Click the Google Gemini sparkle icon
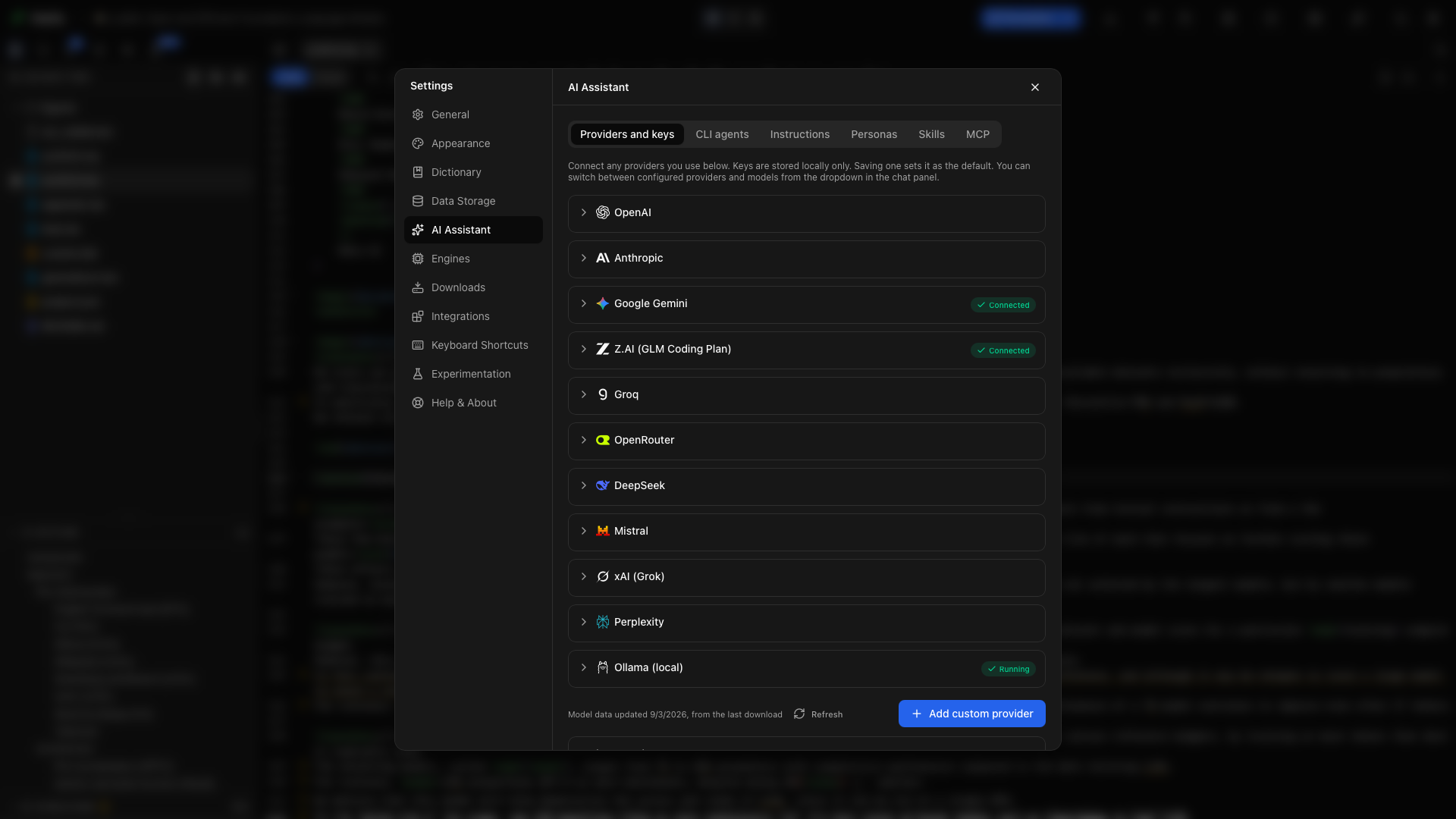This screenshot has width=1456, height=819. [603, 303]
